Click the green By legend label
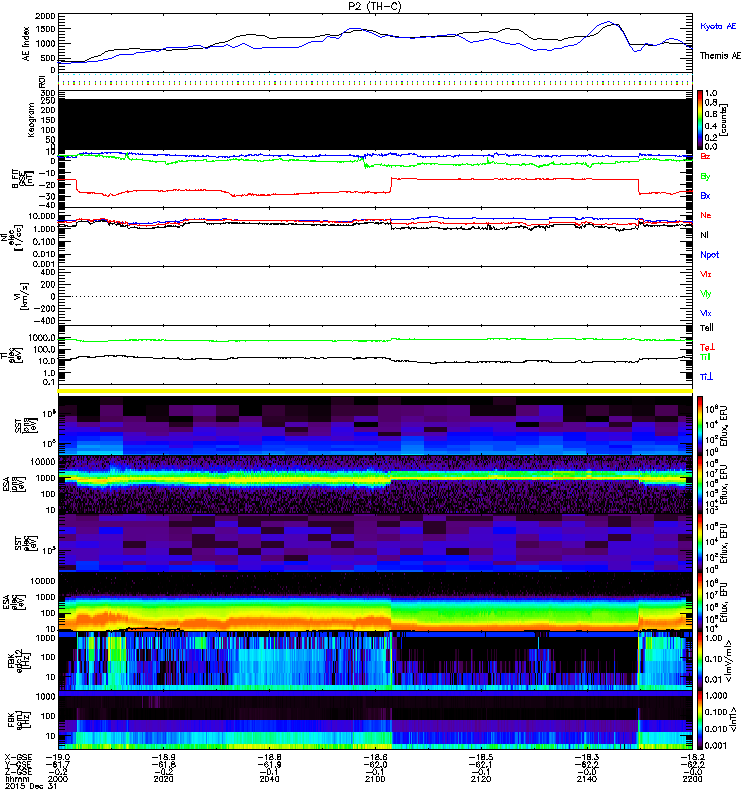This screenshot has width=750, height=800. [705, 177]
